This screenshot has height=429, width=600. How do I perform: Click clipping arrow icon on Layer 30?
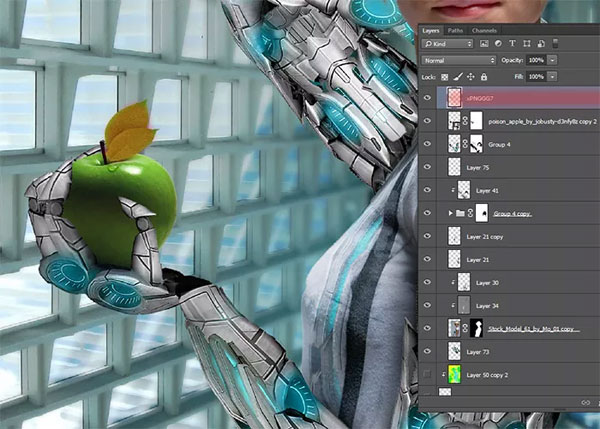[453, 282]
